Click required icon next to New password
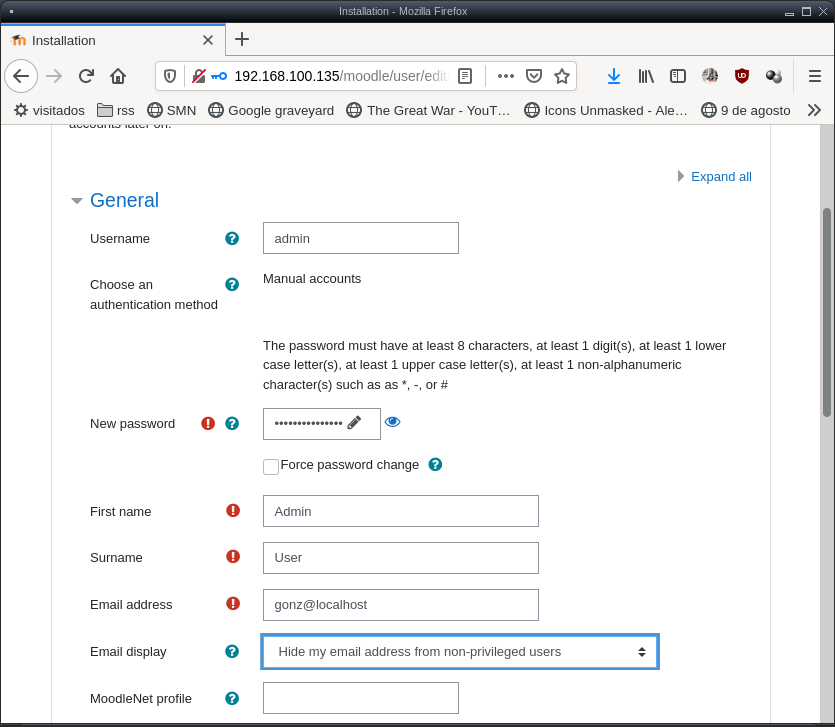Viewport: 835px width, 727px height. tap(208, 423)
